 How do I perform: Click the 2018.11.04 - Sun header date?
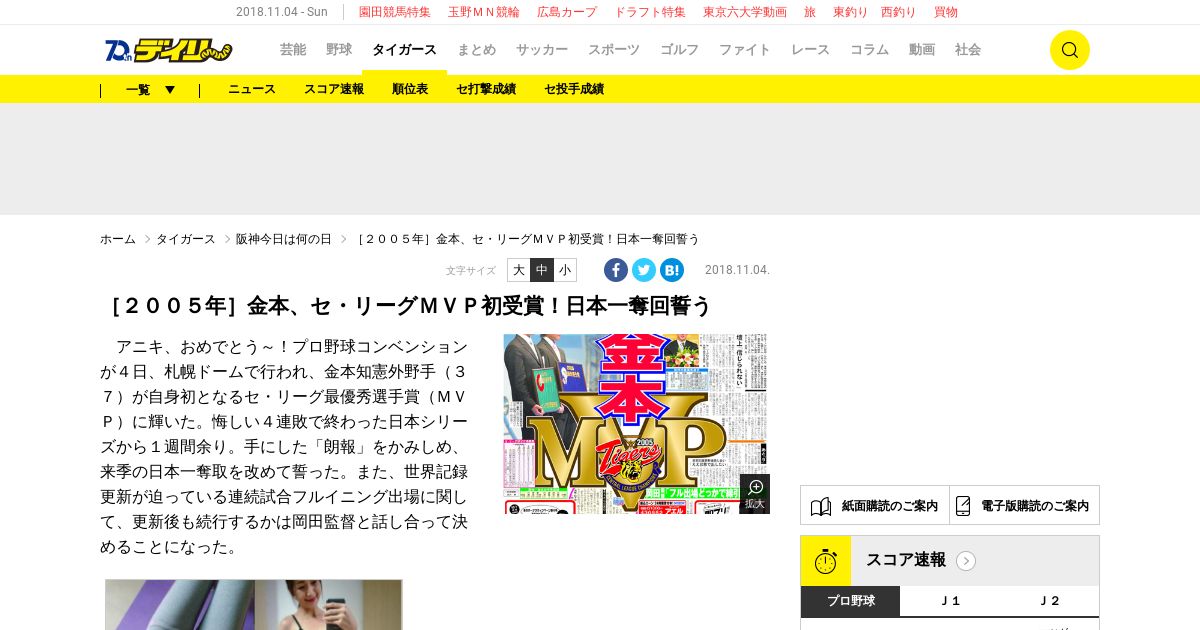tap(282, 12)
